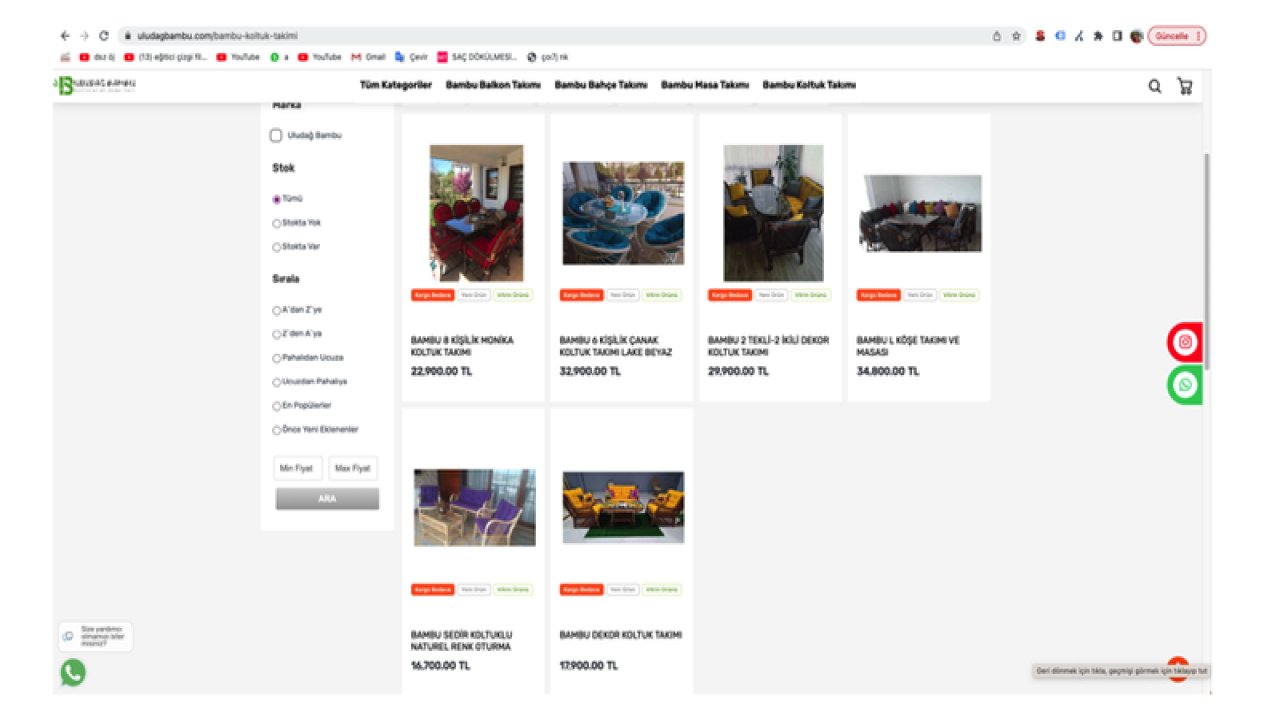Open WhatsApp via the green sidebar icon

[1184, 384]
